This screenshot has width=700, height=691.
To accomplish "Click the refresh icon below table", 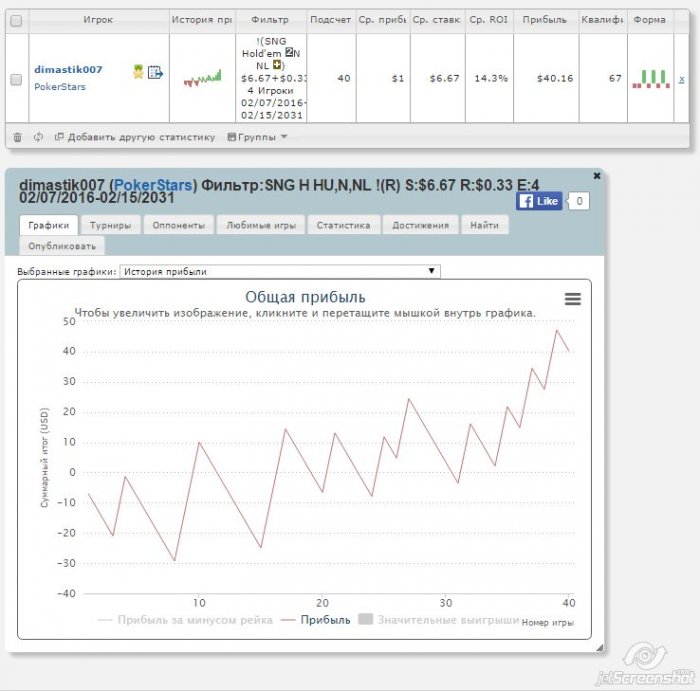I will [38, 137].
